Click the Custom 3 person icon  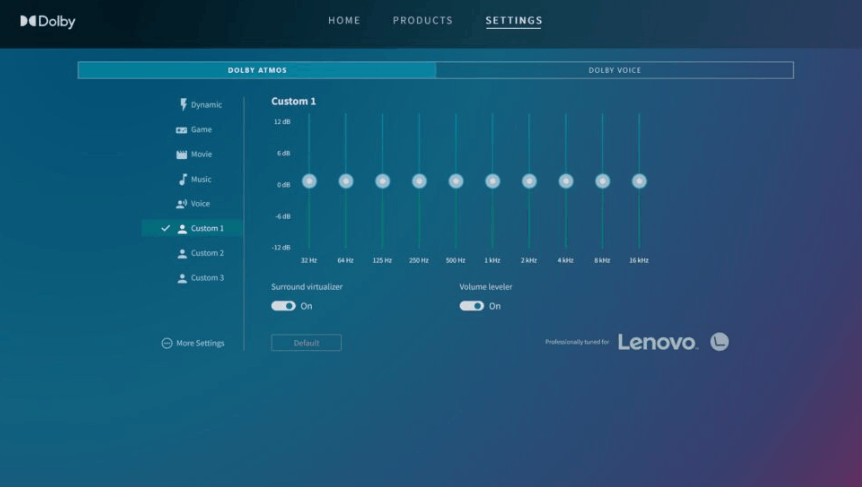point(182,278)
